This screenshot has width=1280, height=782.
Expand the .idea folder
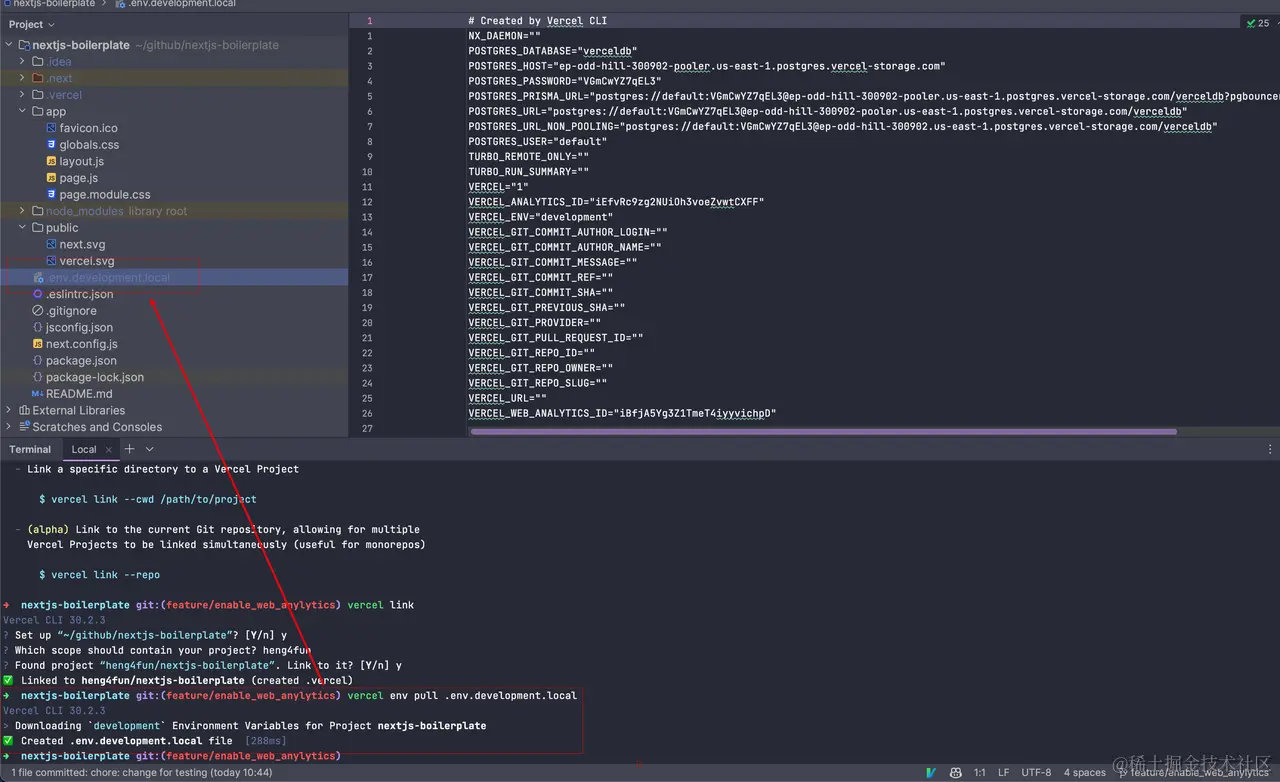[22, 61]
